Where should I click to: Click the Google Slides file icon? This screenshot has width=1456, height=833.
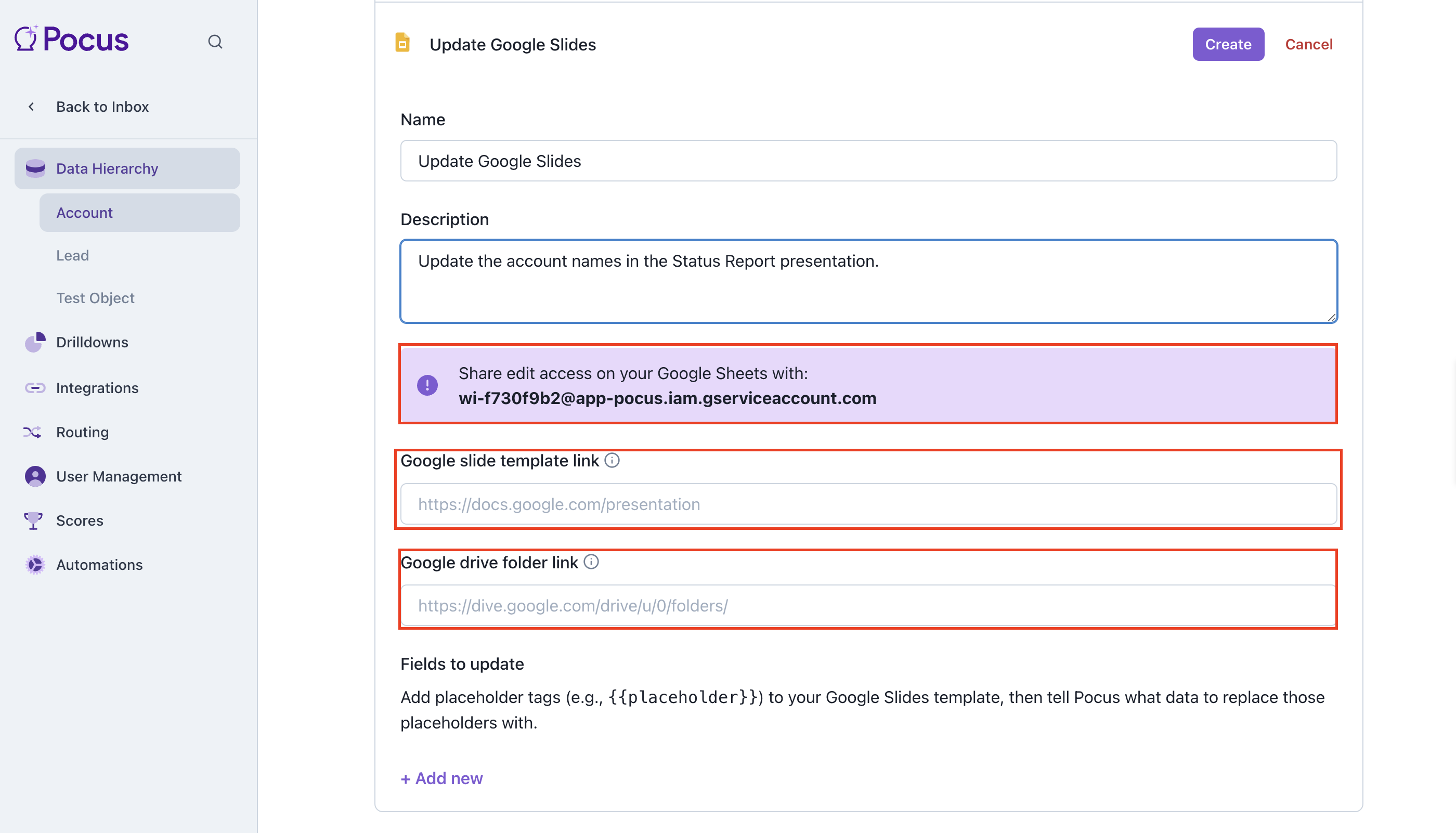(403, 43)
